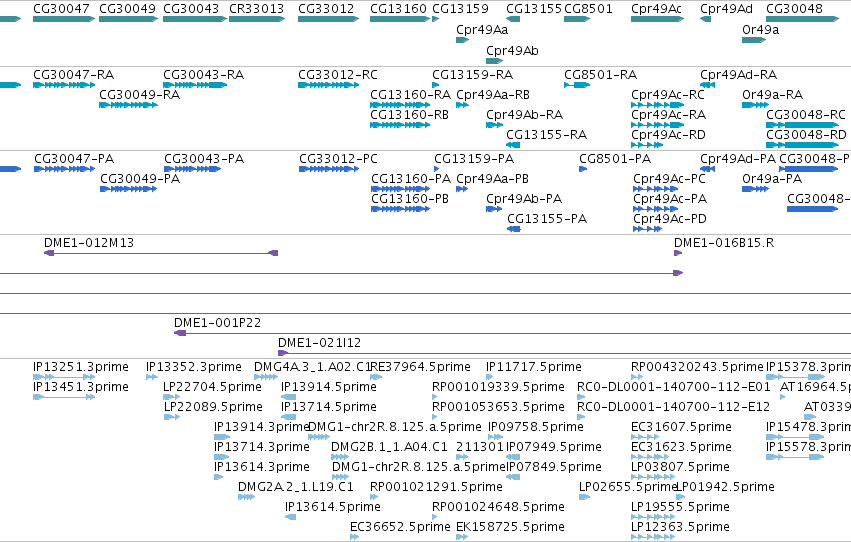
Task: Click the CG30043-RA transcript label
Action: (204, 75)
